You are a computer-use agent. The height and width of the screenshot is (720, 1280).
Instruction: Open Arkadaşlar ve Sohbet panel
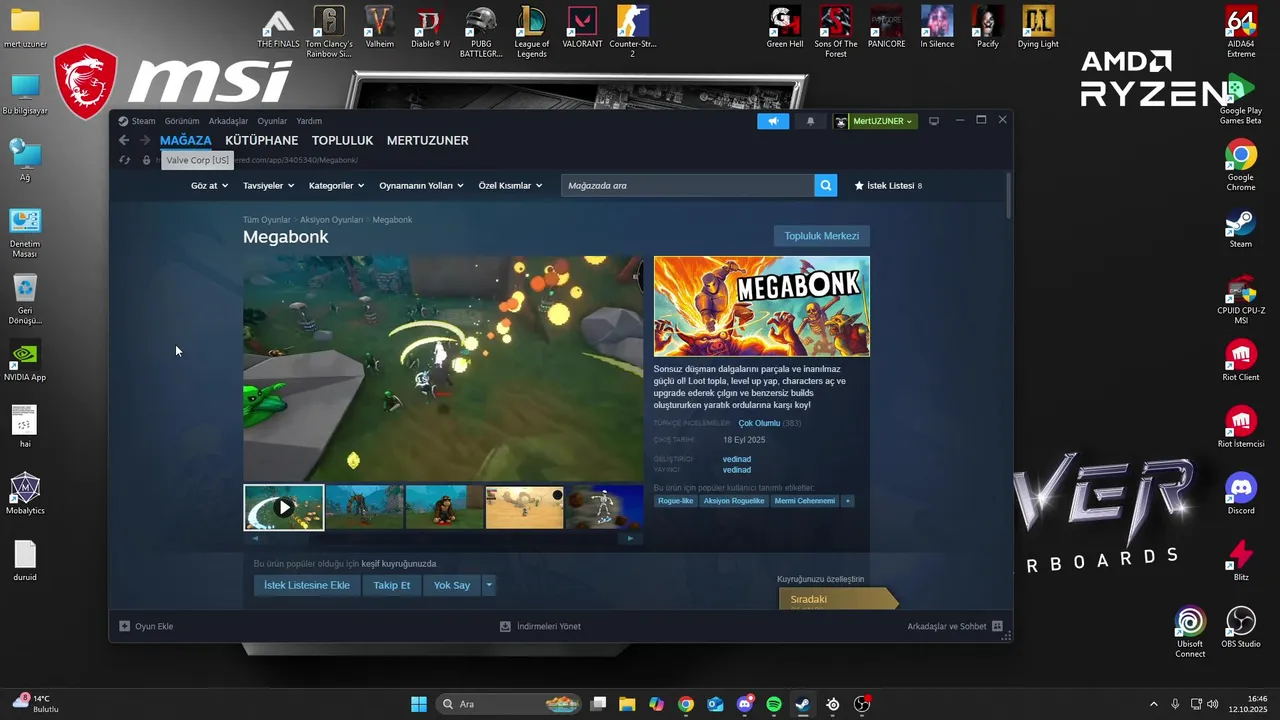point(954,626)
